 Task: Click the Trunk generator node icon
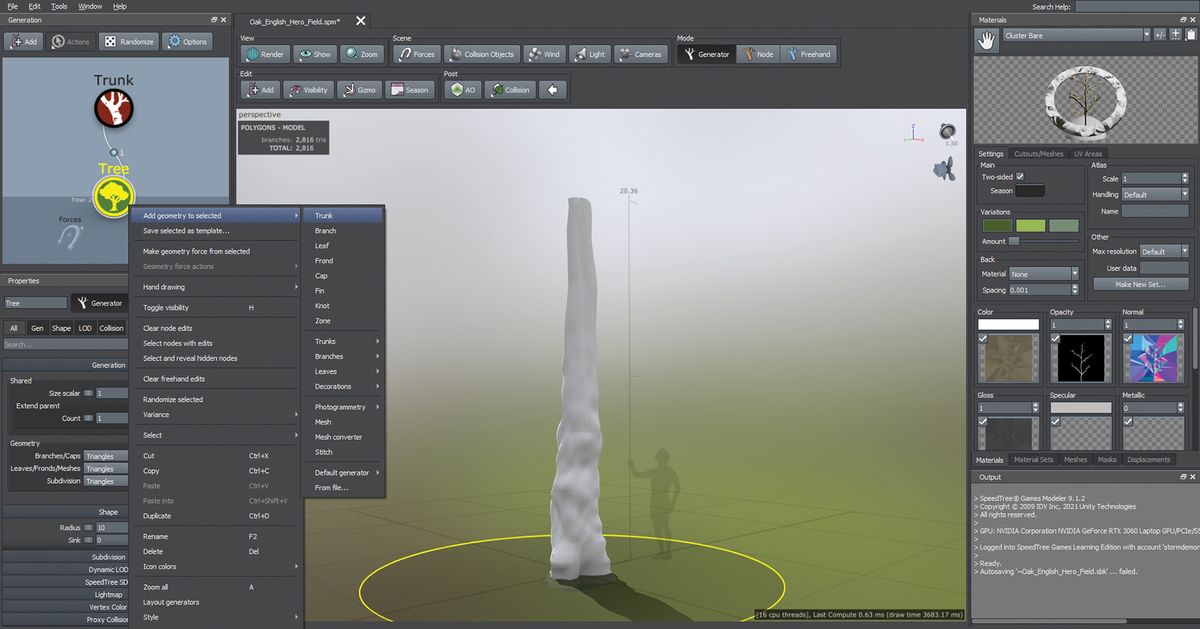[x=113, y=106]
